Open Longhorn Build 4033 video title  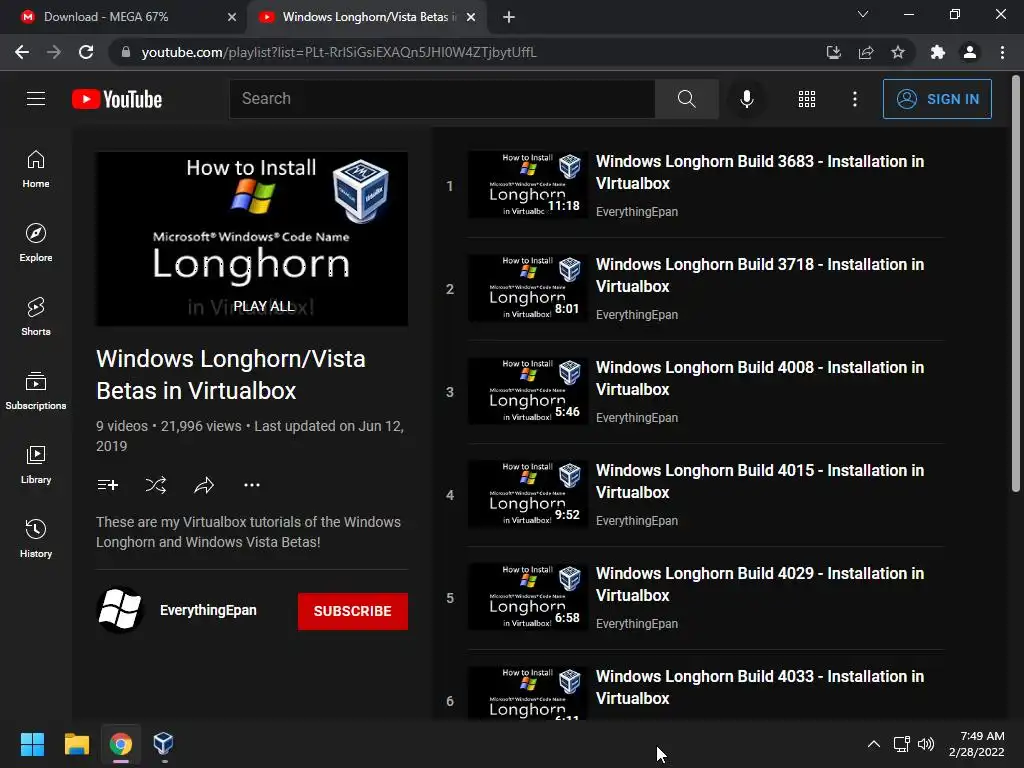[760, 688]
